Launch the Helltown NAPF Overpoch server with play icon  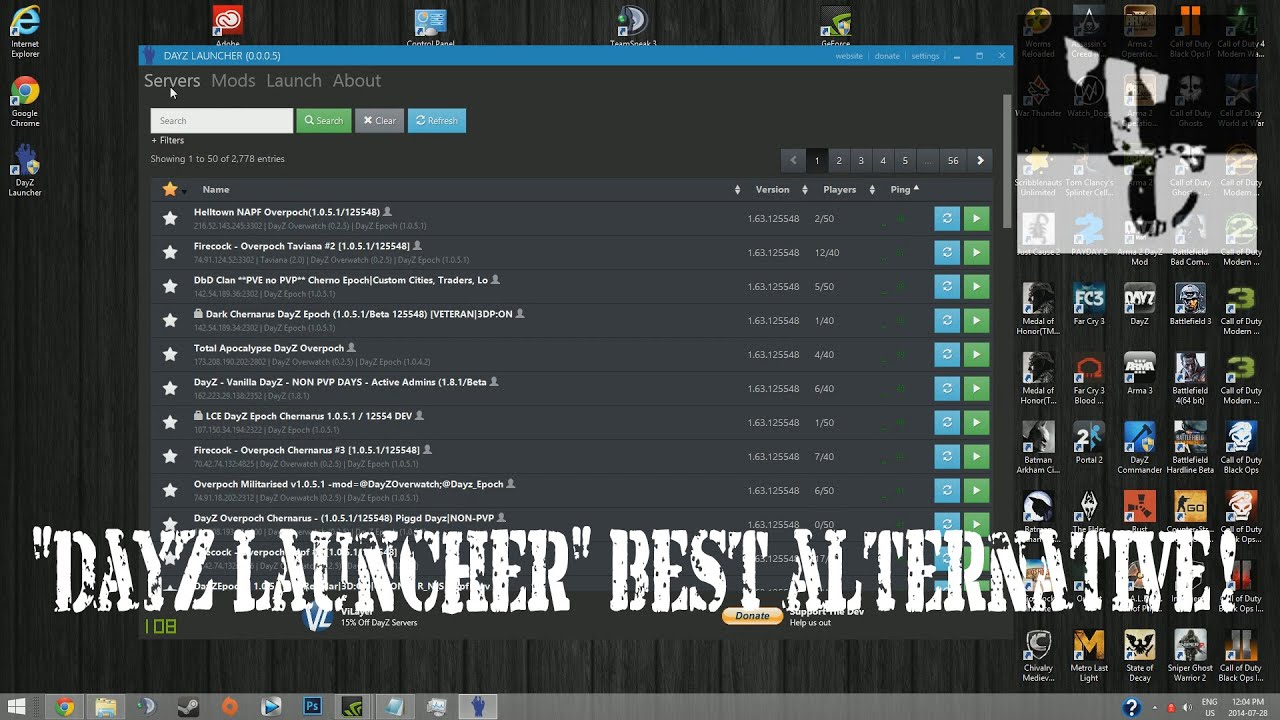[x=976, y=218]
